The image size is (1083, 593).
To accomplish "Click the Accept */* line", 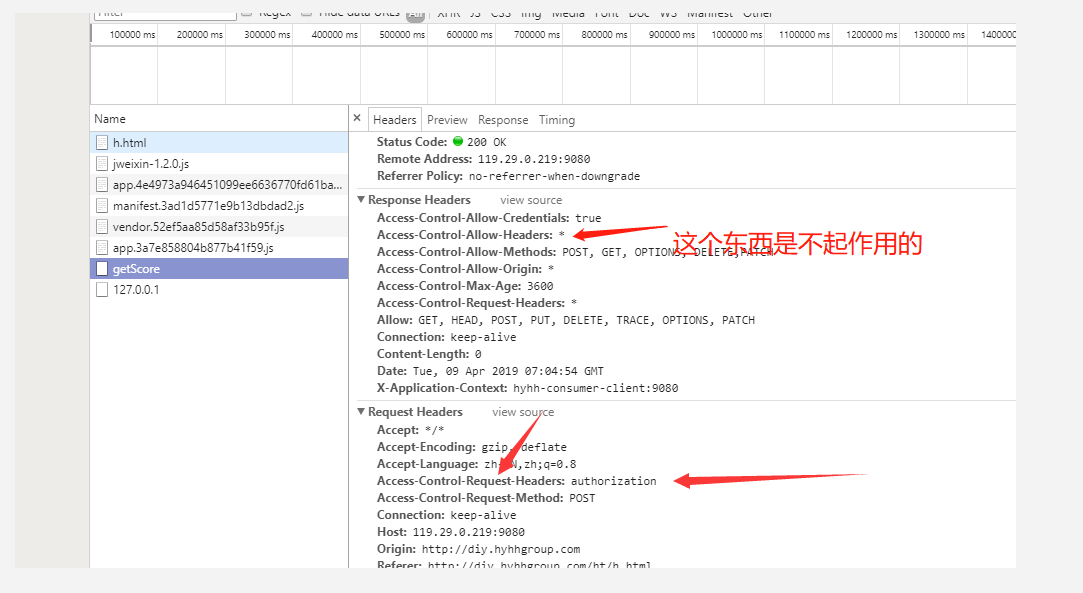I will 410,429.
